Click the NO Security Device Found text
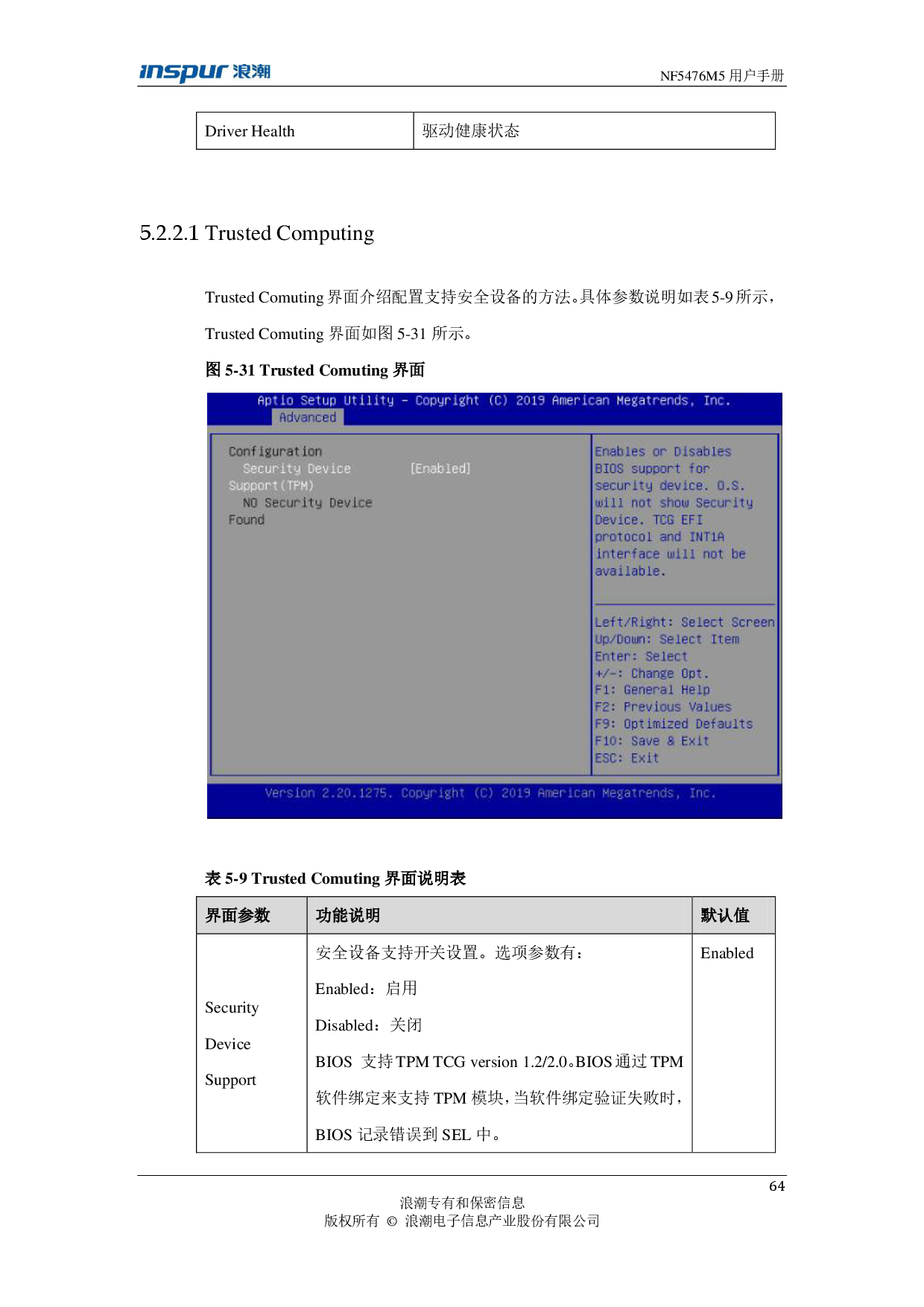The image size is (924, 1307). pyautogui.click(x=306, y=504)
